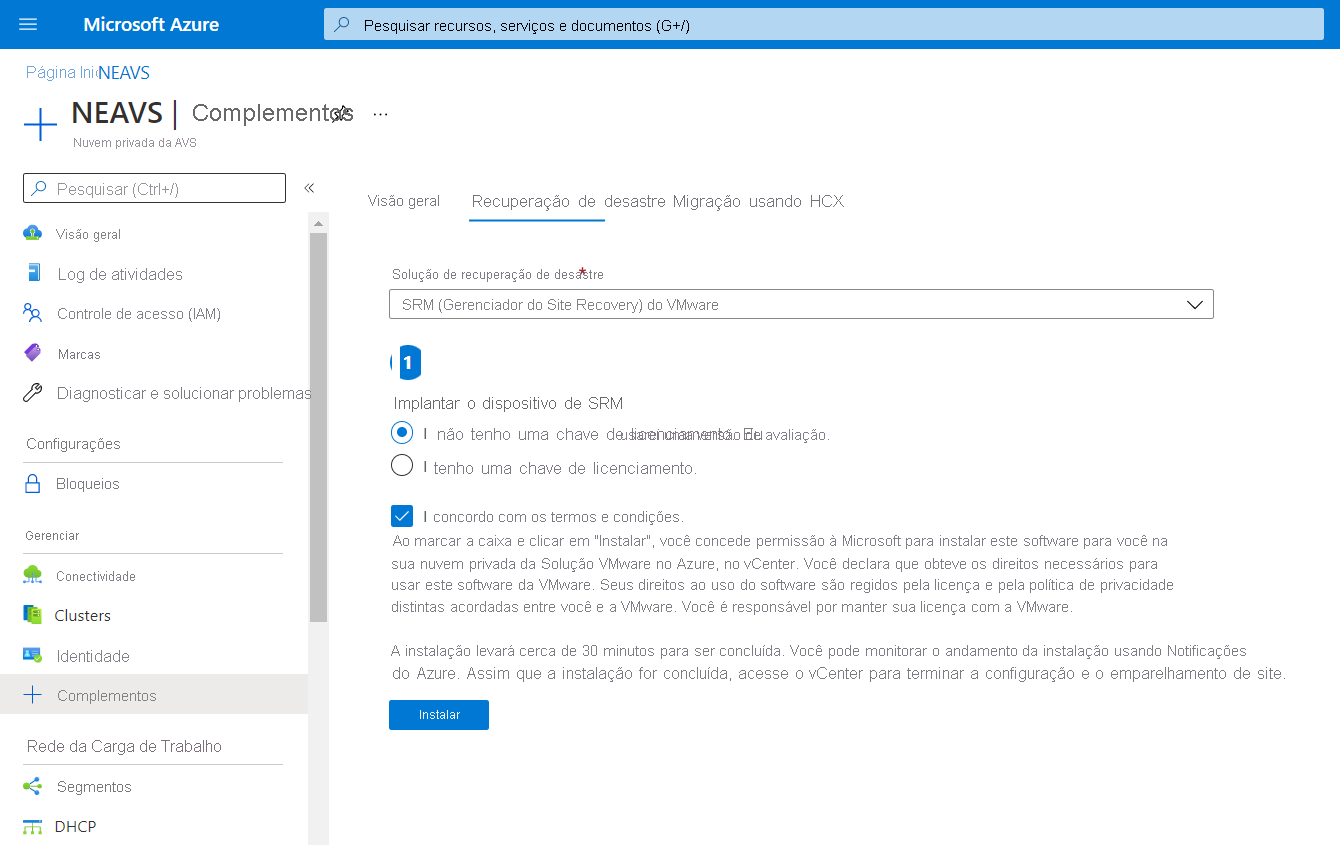
Task: Collapse the sidebar with double chevron
Action: (x=309, y=188)
